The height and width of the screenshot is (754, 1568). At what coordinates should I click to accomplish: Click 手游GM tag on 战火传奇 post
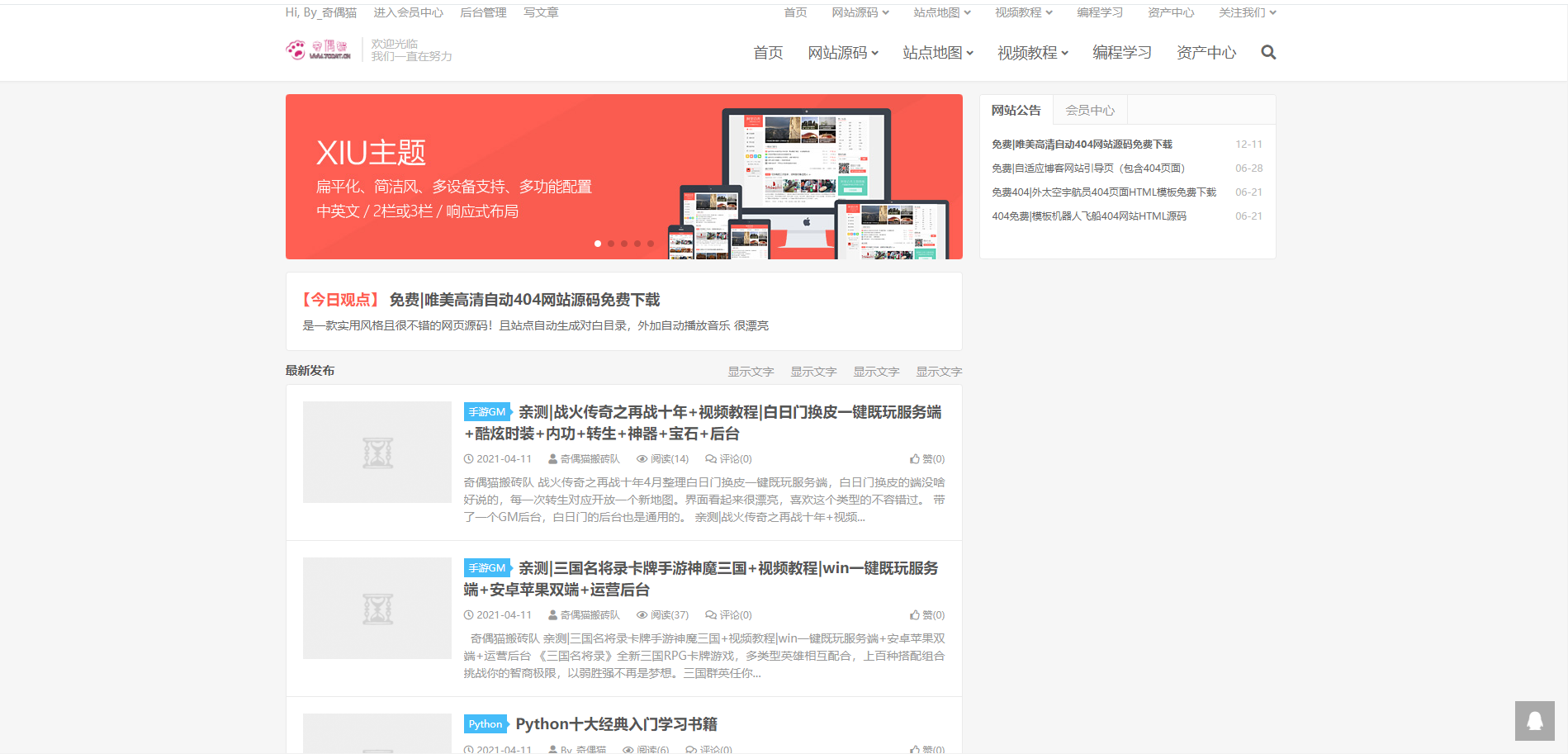[x=487, y=411]
